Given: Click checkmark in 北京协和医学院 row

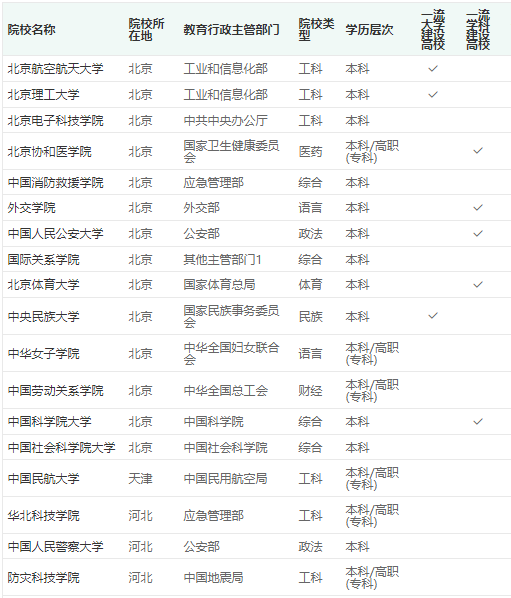Looking at the screenshot, I should tap(478, 151).
